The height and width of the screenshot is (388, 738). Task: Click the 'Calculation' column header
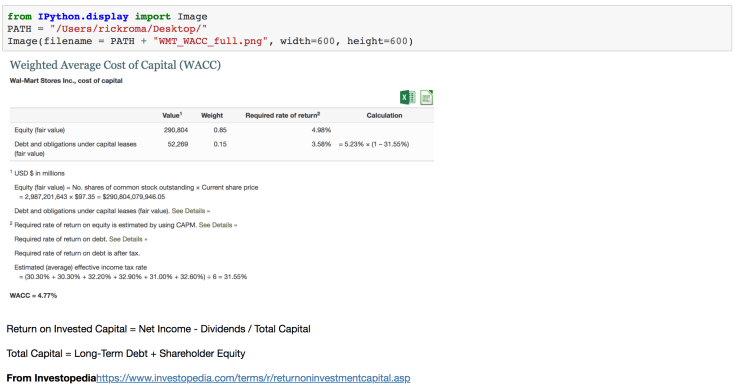(x=385, y=115)
